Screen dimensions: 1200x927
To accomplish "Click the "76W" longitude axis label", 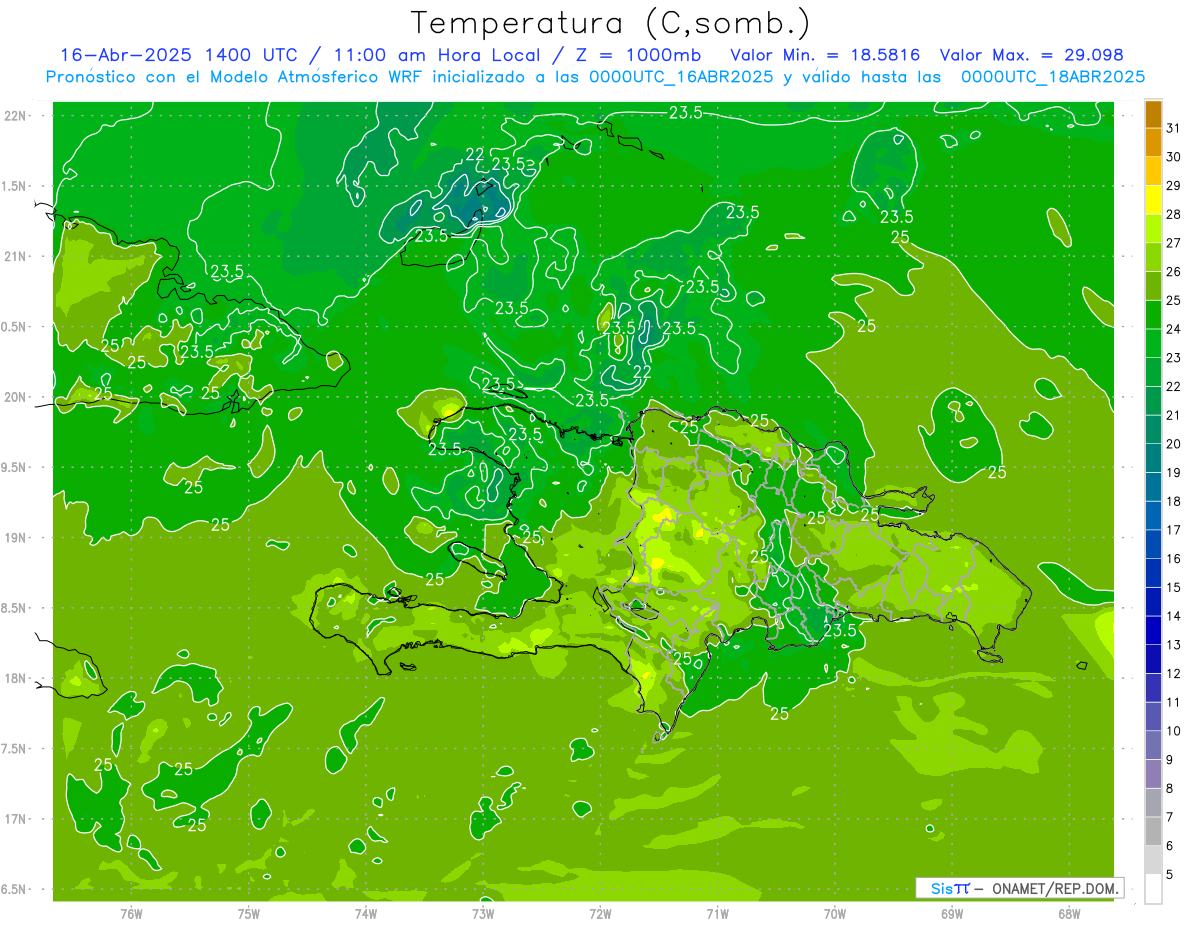I will [x=131, y=913].
